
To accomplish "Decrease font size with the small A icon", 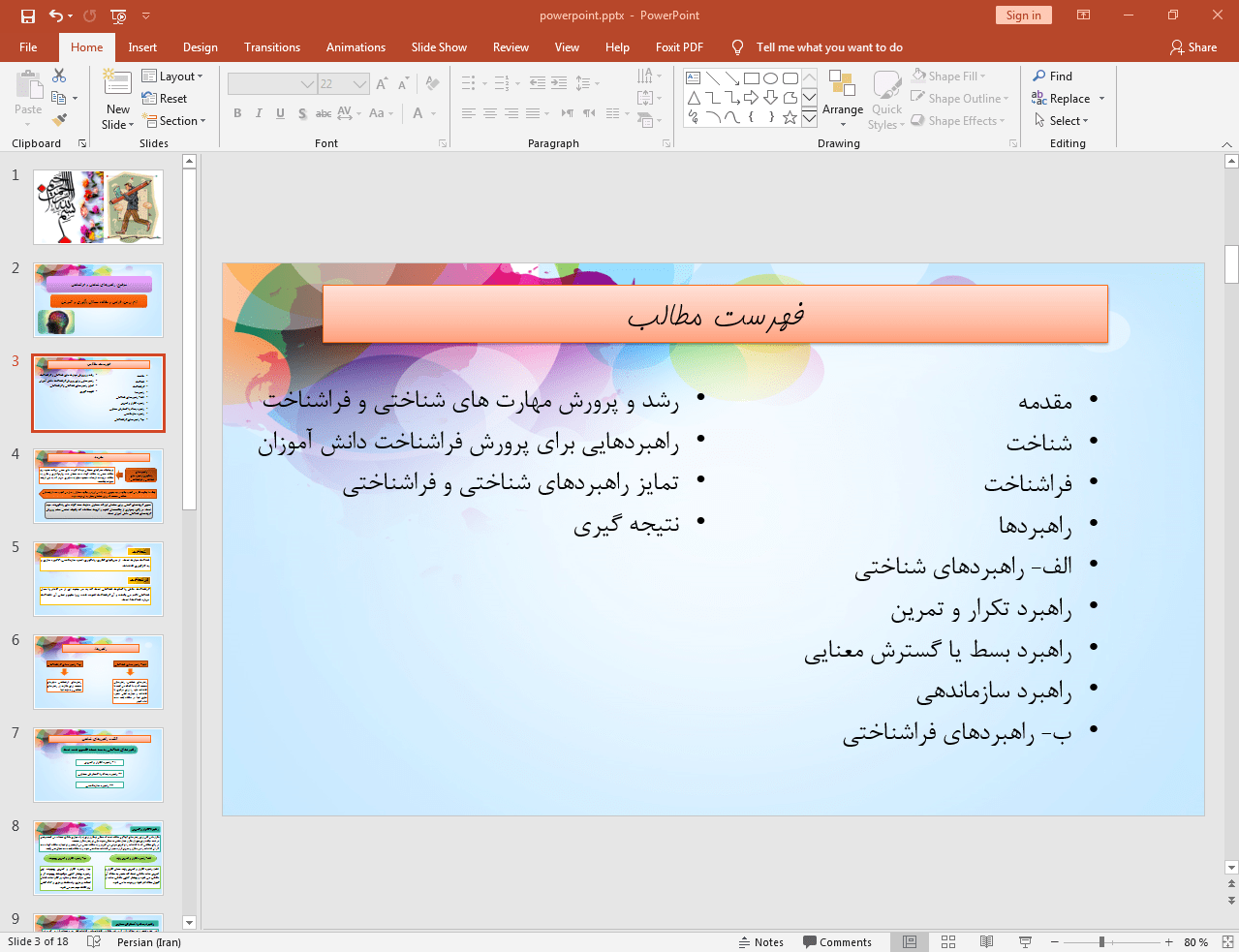I will (x=403, y=84).
